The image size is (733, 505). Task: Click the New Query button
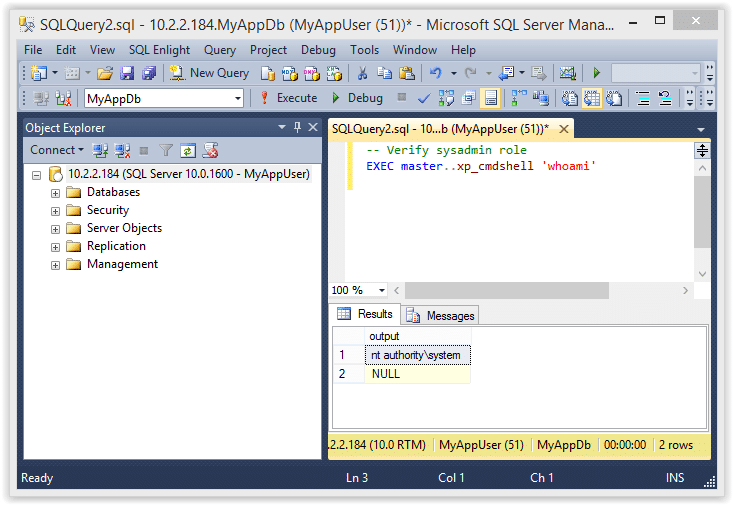209,73
